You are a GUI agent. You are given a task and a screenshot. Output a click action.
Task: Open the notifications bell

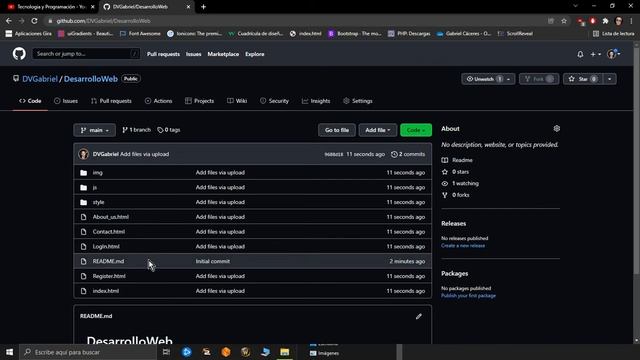[580, 54]
